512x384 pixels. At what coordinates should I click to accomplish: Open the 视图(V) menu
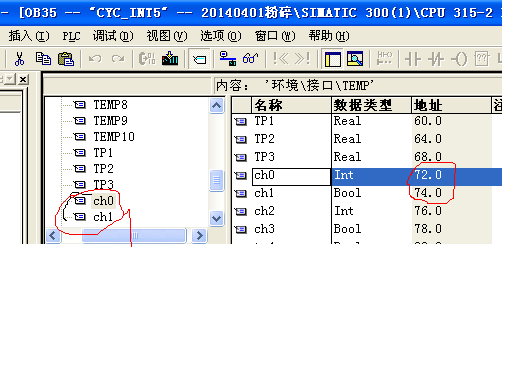(167, 36)
